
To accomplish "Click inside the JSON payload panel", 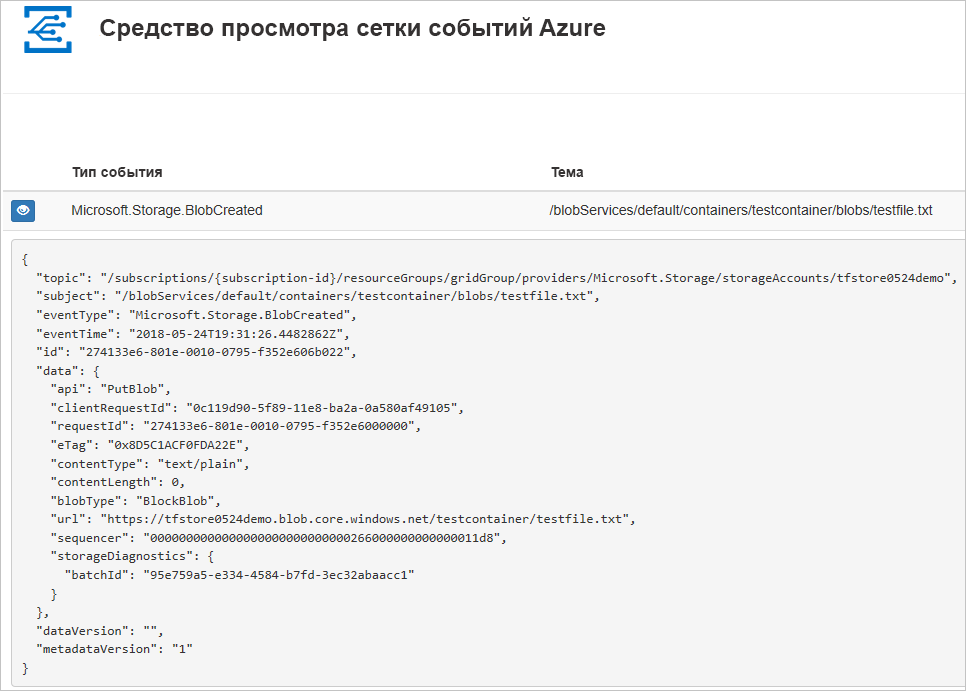I will [x=480, y=450].
